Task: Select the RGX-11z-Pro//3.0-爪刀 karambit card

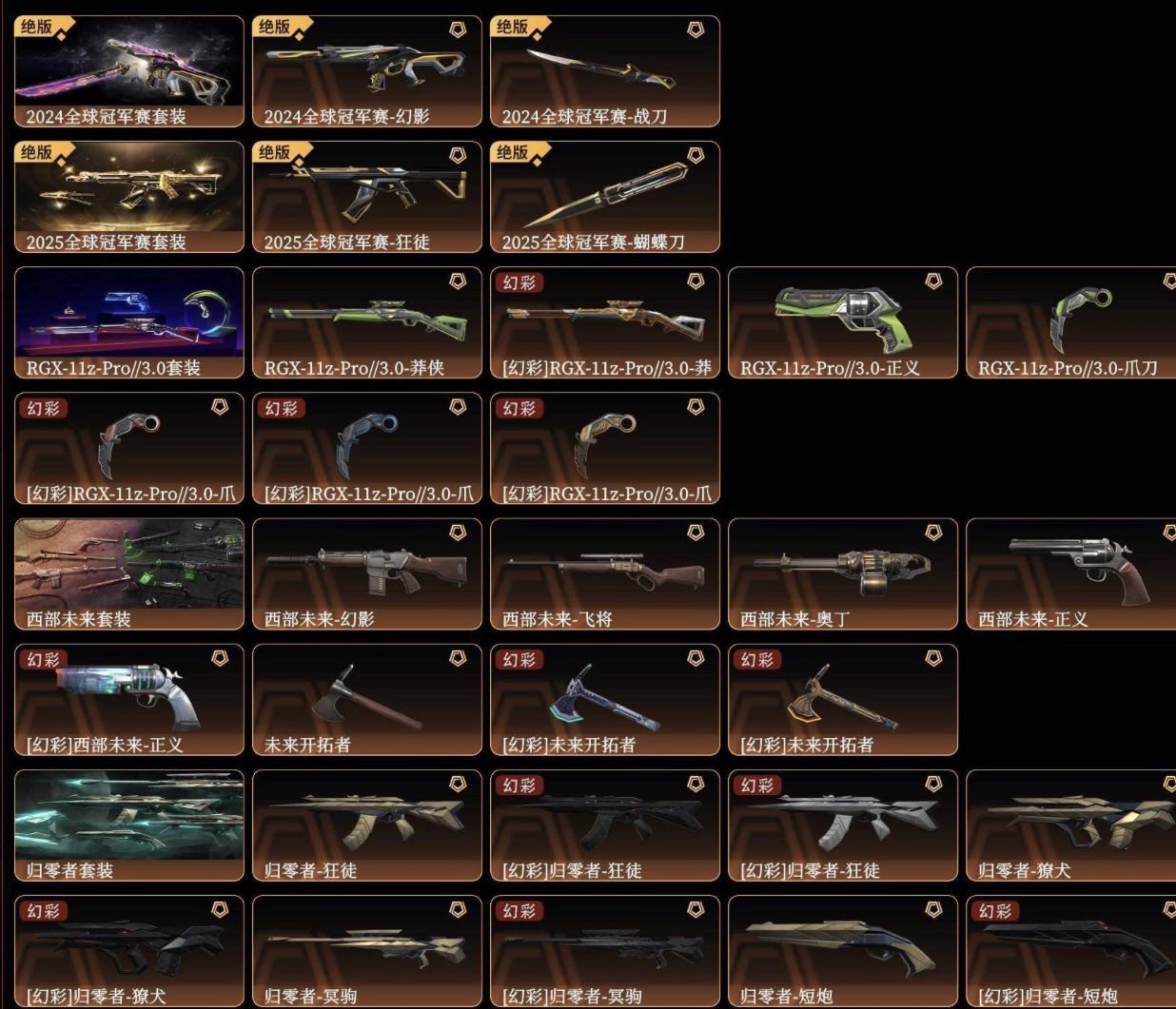Action: click(1071, 322)
